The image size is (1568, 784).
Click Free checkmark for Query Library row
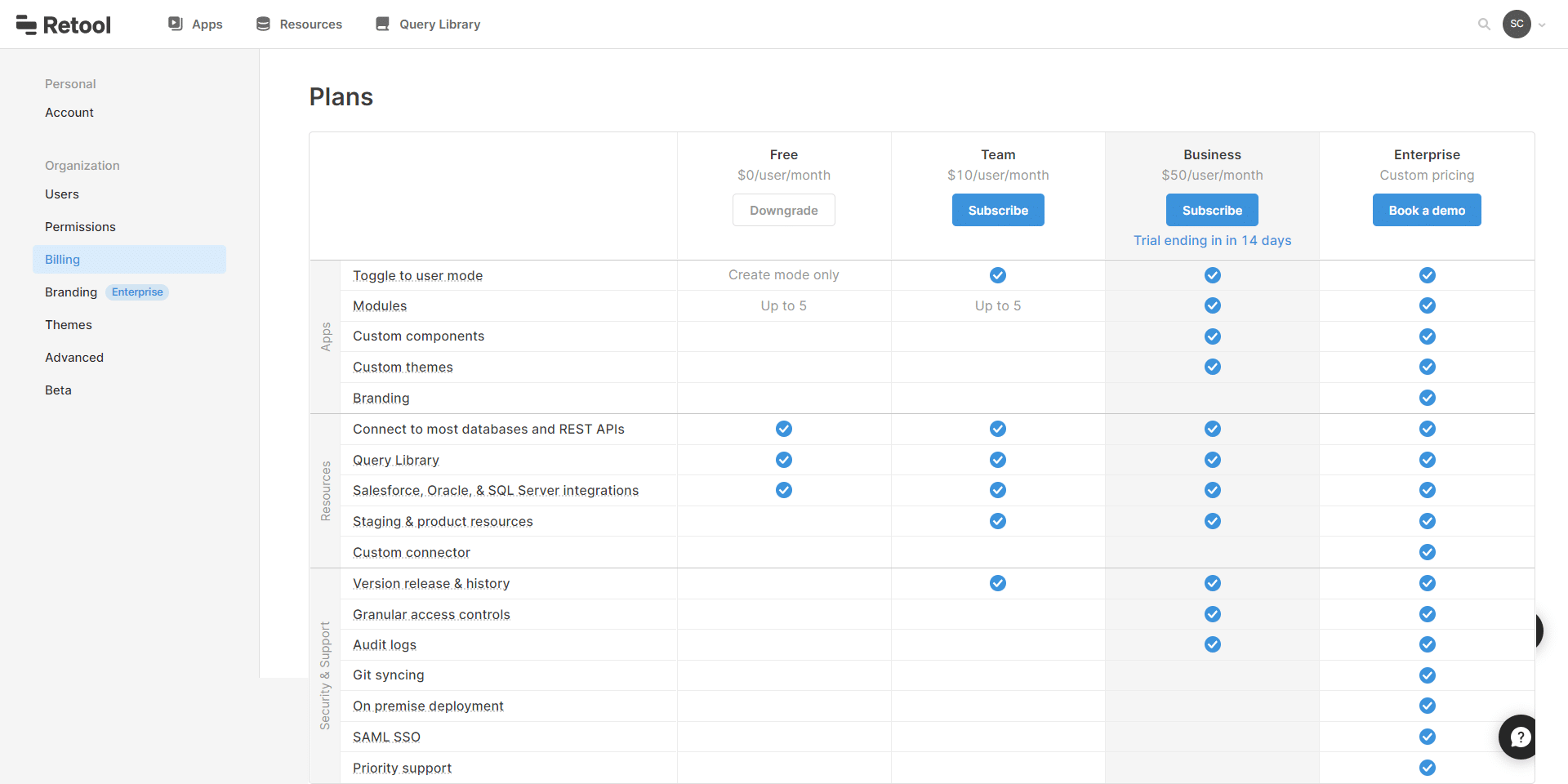(x=784, y=460)
